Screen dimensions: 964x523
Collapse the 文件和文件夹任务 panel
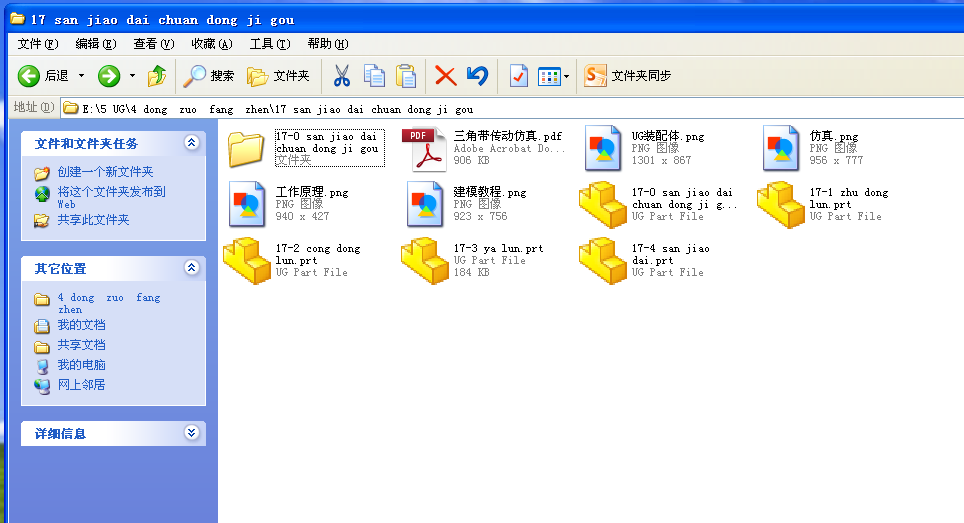(x=192, y=143)
